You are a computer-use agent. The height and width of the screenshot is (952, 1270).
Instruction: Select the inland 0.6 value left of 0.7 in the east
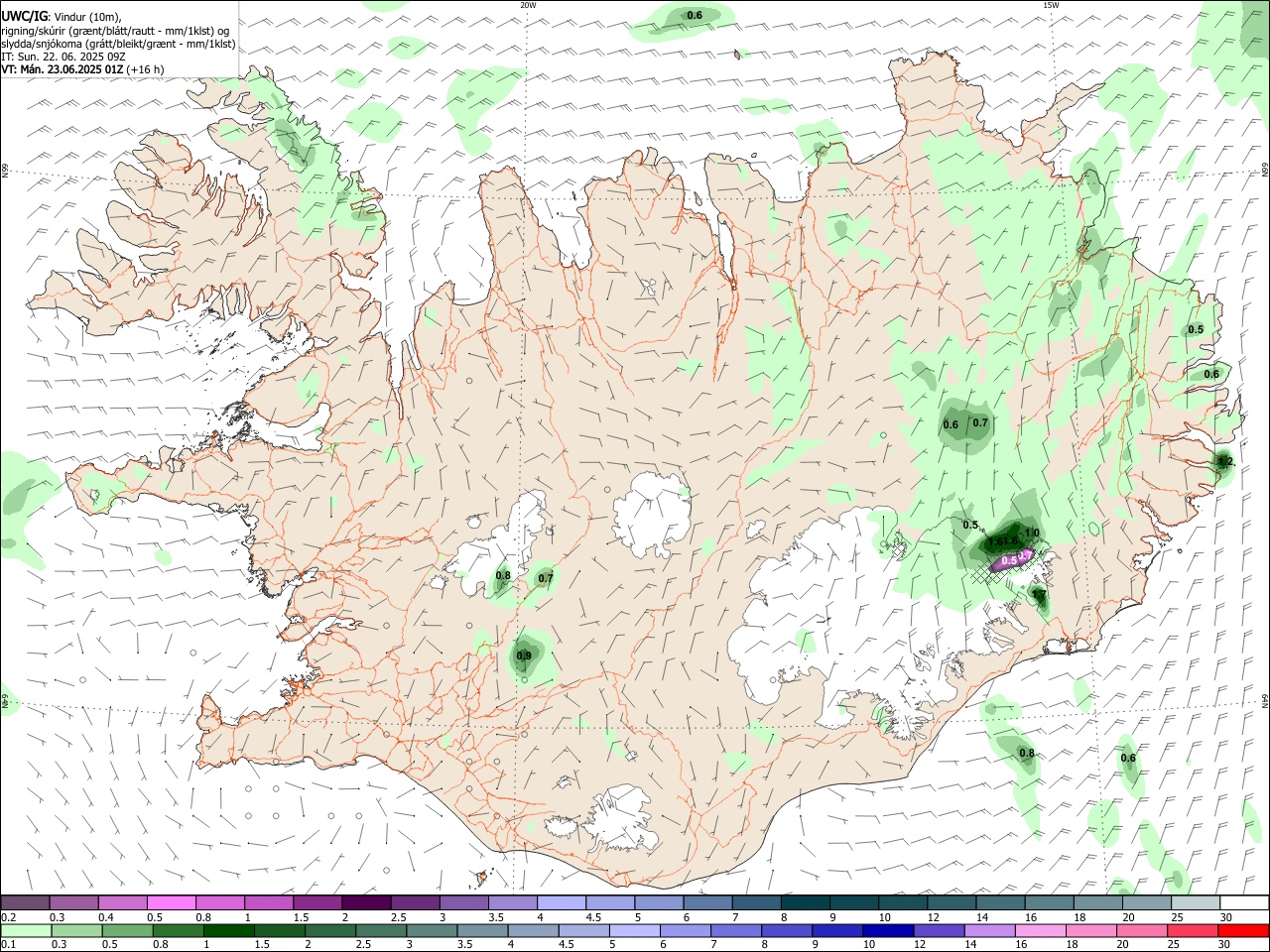point(951,424)
